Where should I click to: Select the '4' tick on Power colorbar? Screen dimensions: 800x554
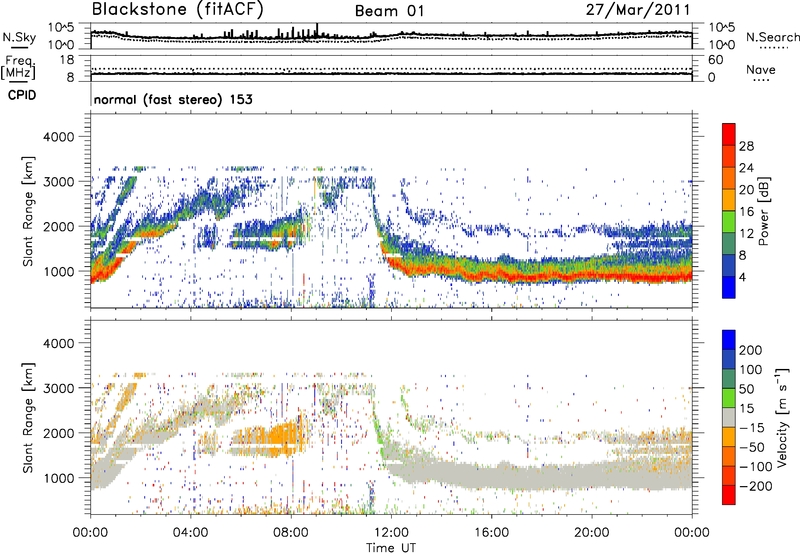tap(742, 277)
